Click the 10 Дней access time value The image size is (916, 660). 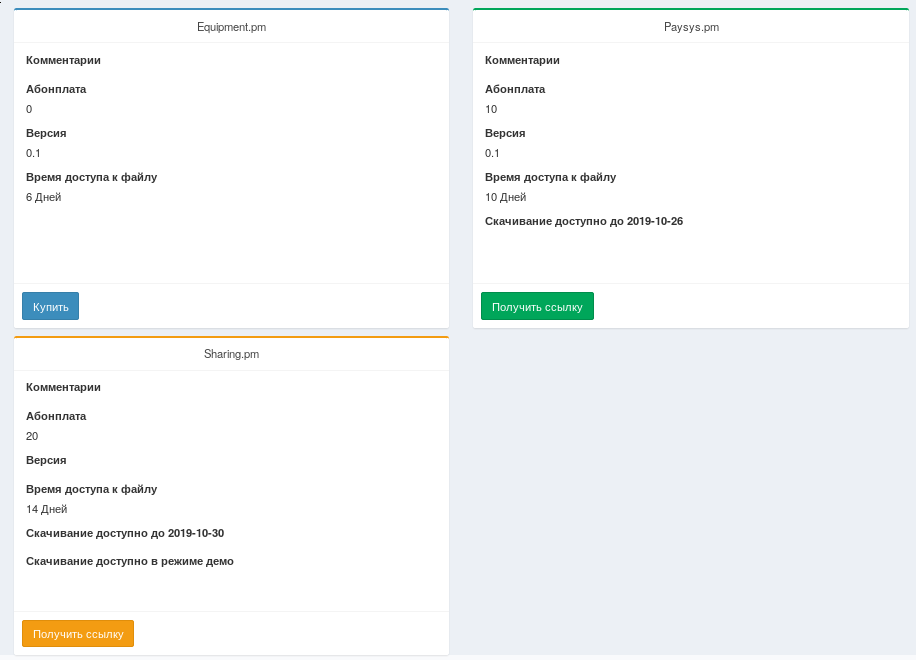pos(506,197)
